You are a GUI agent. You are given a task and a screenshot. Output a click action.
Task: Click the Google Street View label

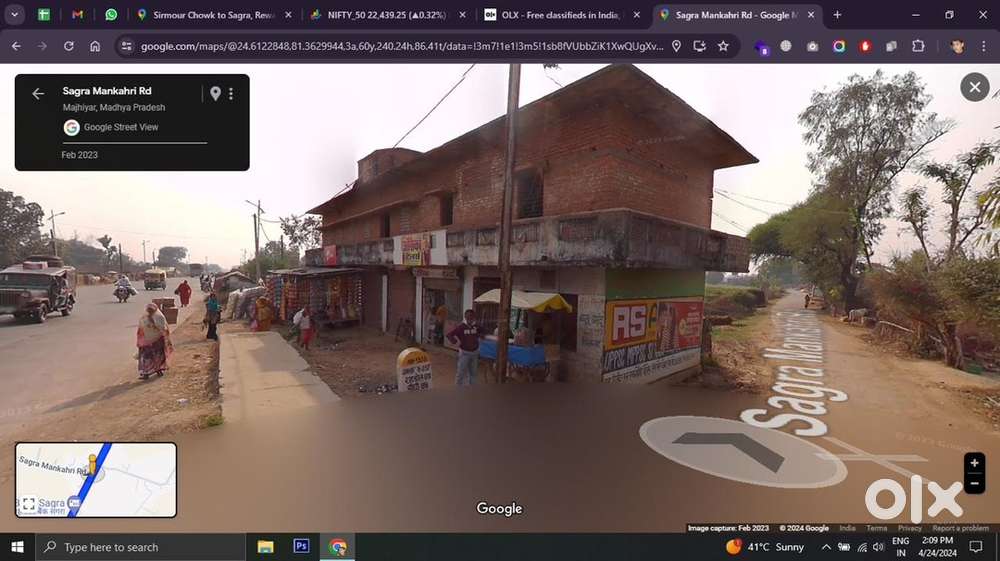click(x=120, y=127)
